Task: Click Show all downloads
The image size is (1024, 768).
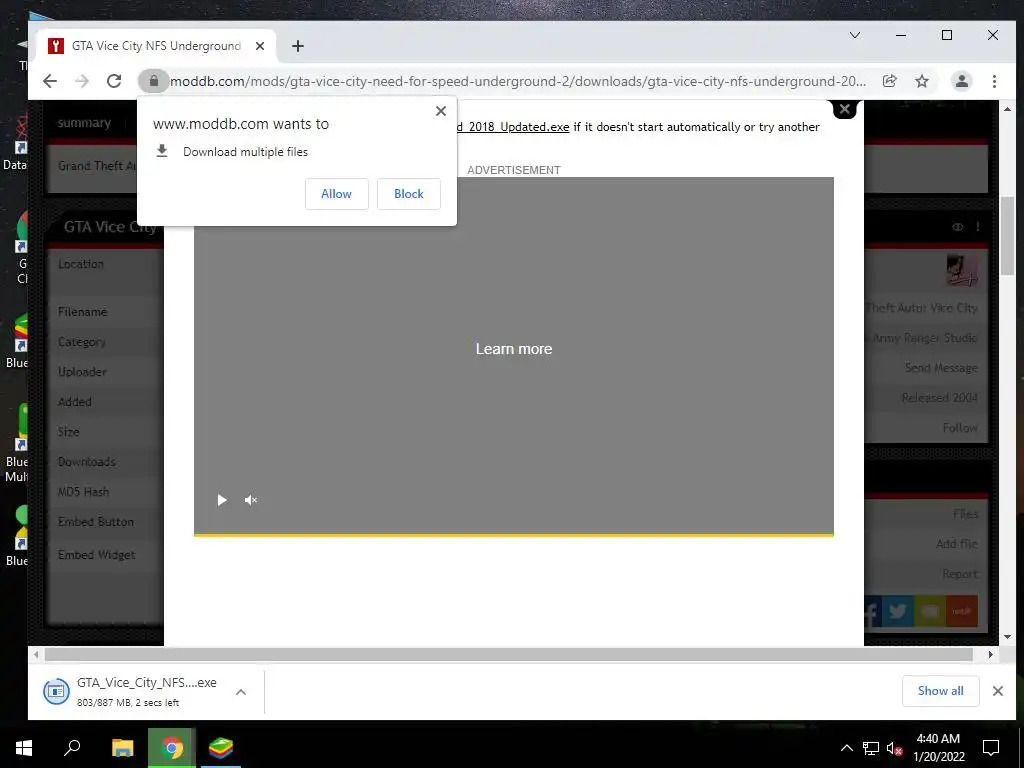Action: coord(940,691)
